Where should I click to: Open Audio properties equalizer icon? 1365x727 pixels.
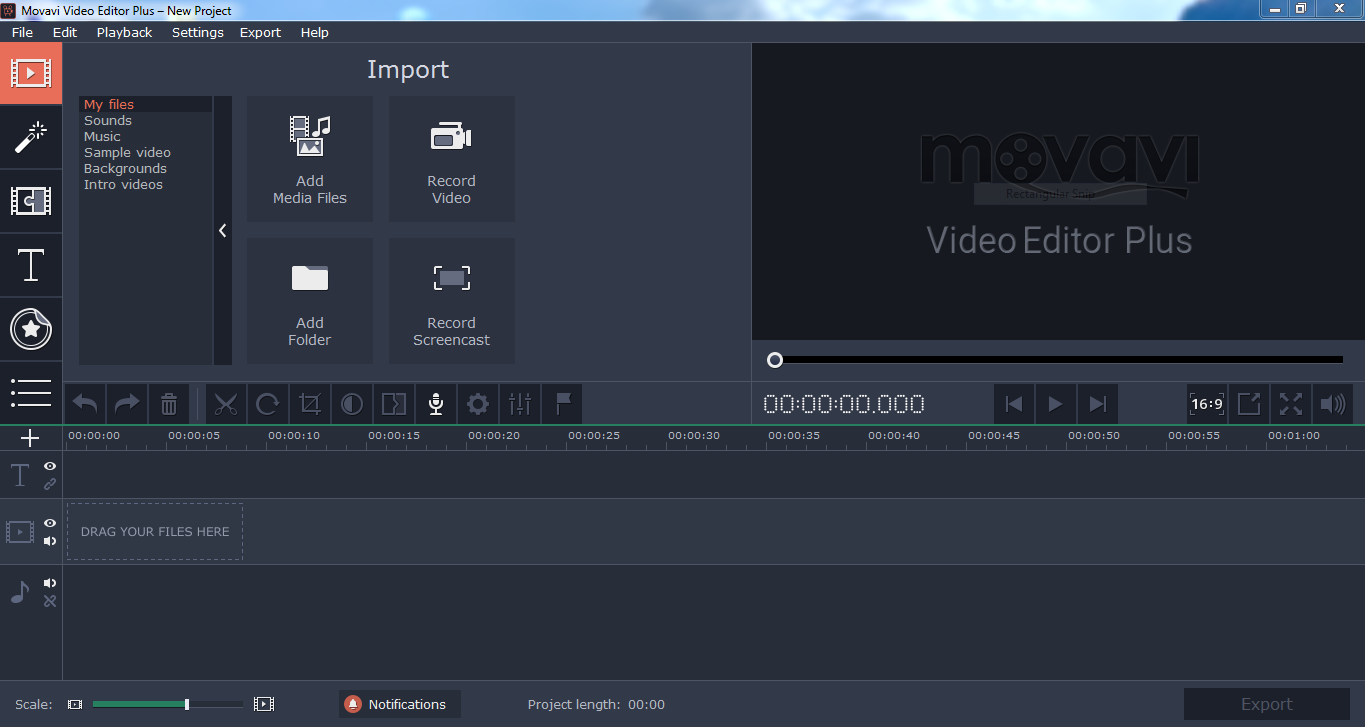(520, 404)
